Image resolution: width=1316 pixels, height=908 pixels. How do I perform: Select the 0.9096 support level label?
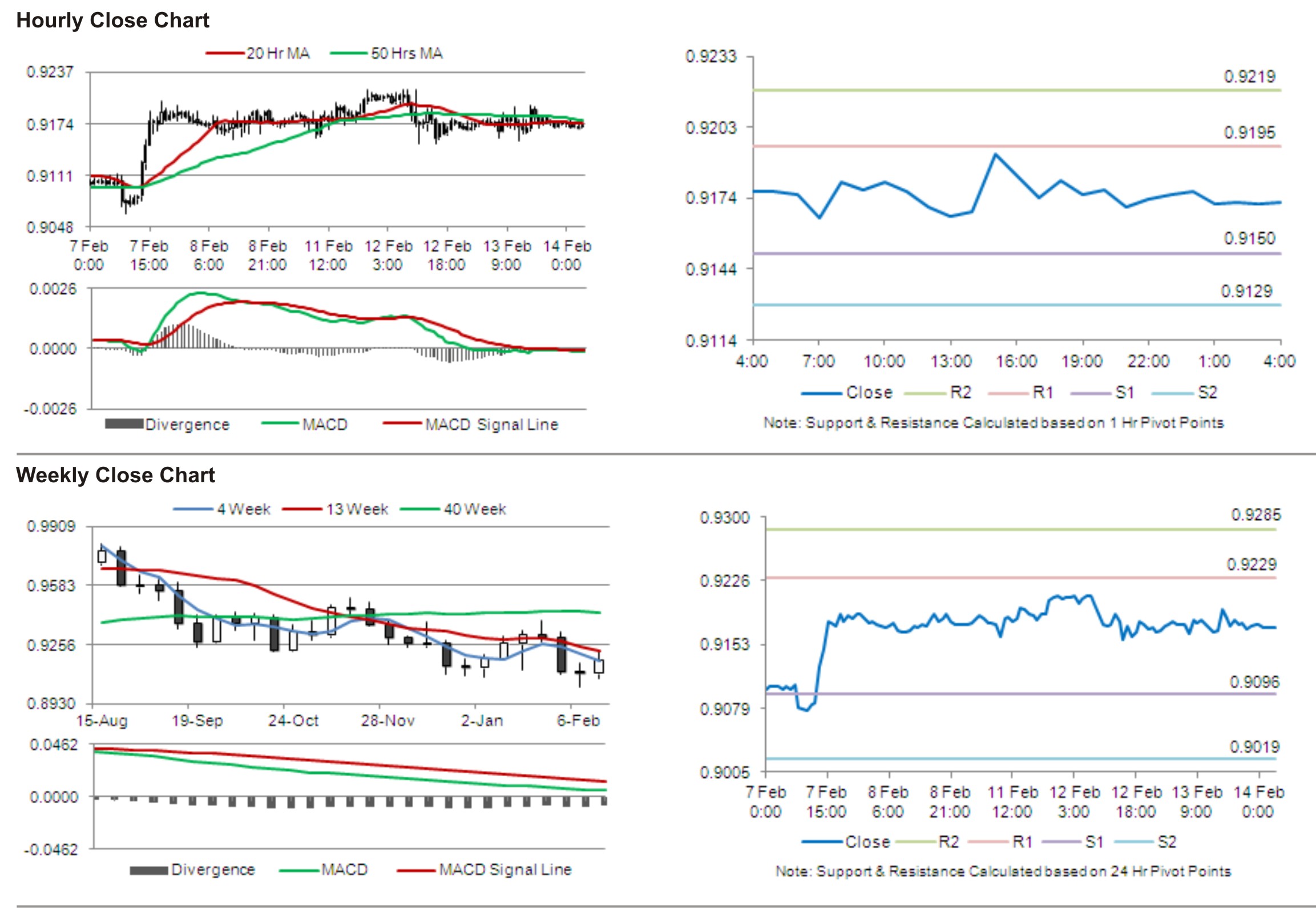pos(1254,682)
